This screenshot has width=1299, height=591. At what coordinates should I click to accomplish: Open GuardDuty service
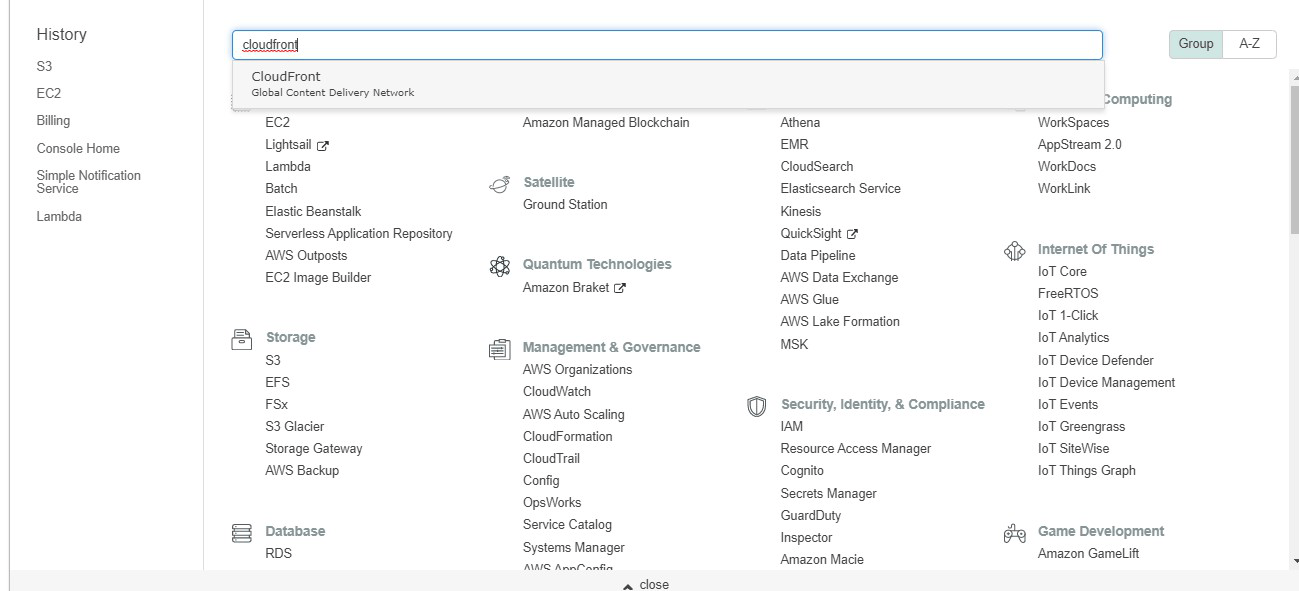pos(811,516)
